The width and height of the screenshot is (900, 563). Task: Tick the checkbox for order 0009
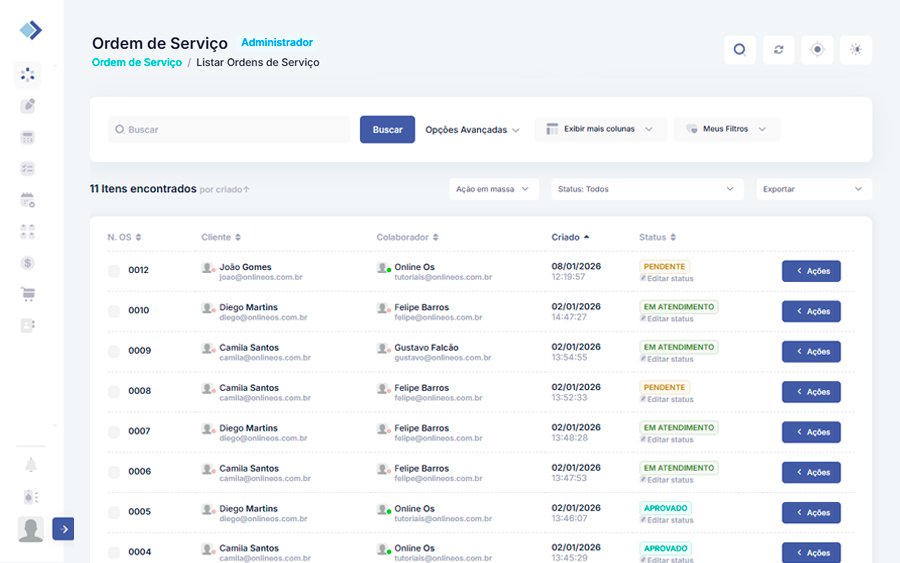(114, 351)
